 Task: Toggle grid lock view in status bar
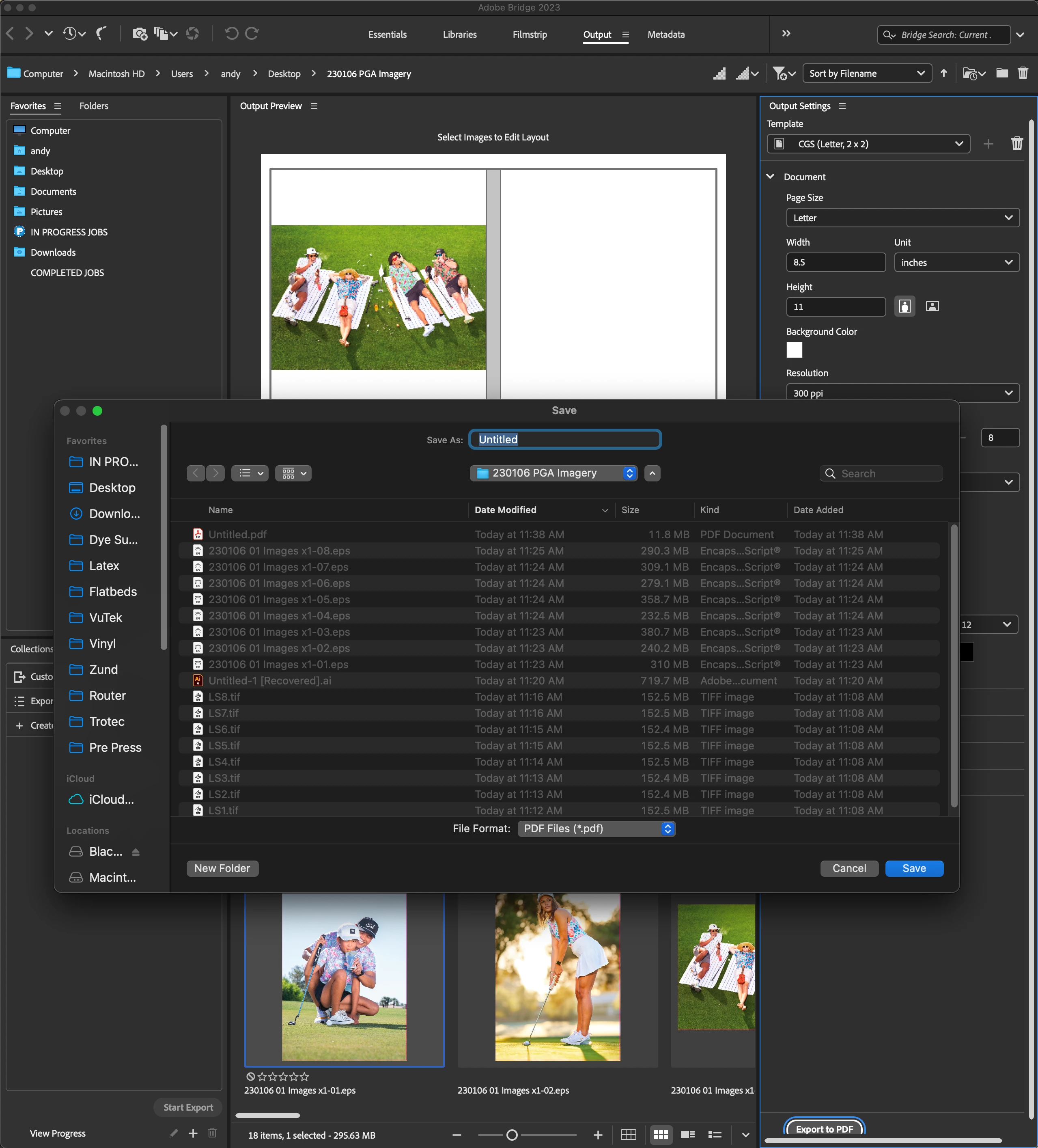pyautogui.click(x=628, y=1135)
